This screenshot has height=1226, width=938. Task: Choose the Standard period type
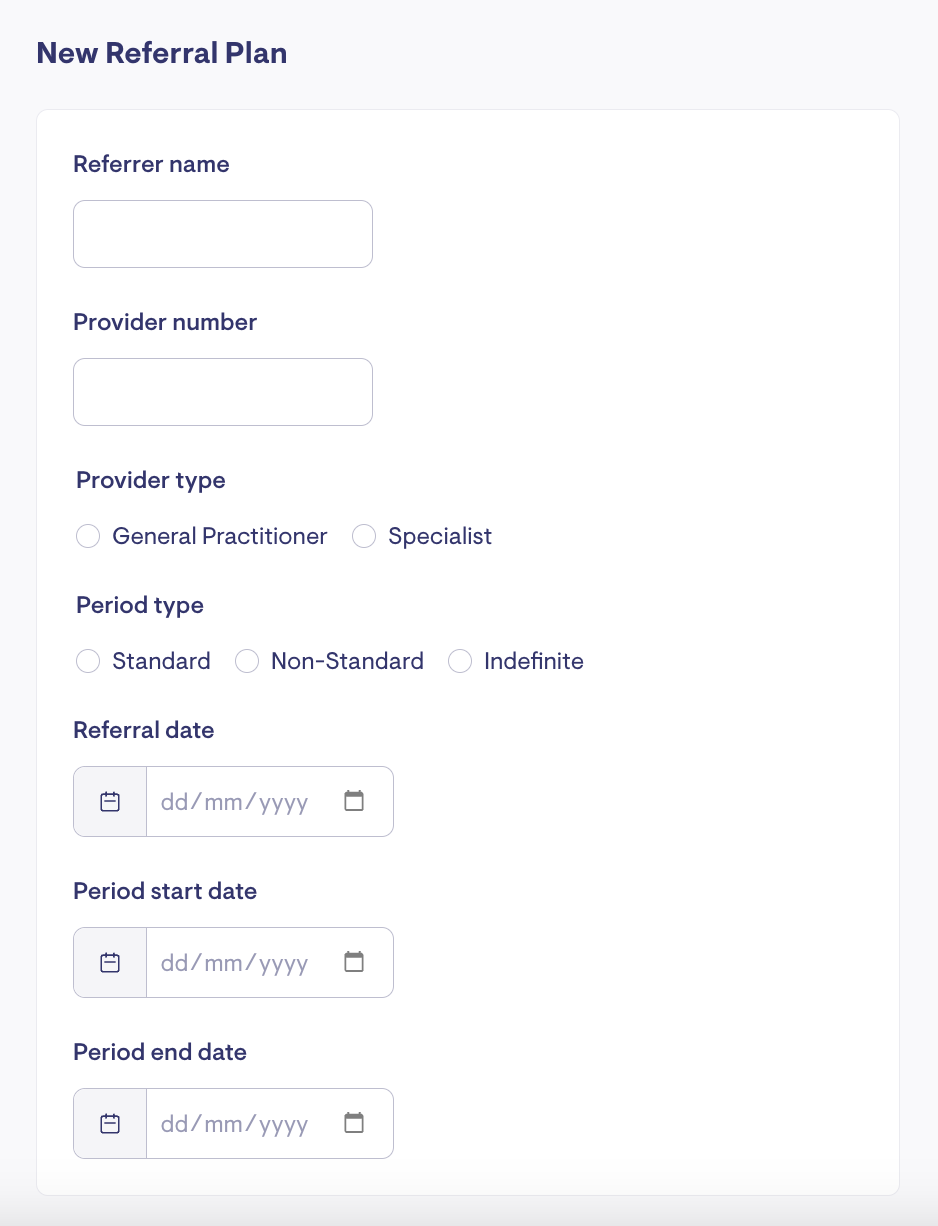[x=88, y=662]
